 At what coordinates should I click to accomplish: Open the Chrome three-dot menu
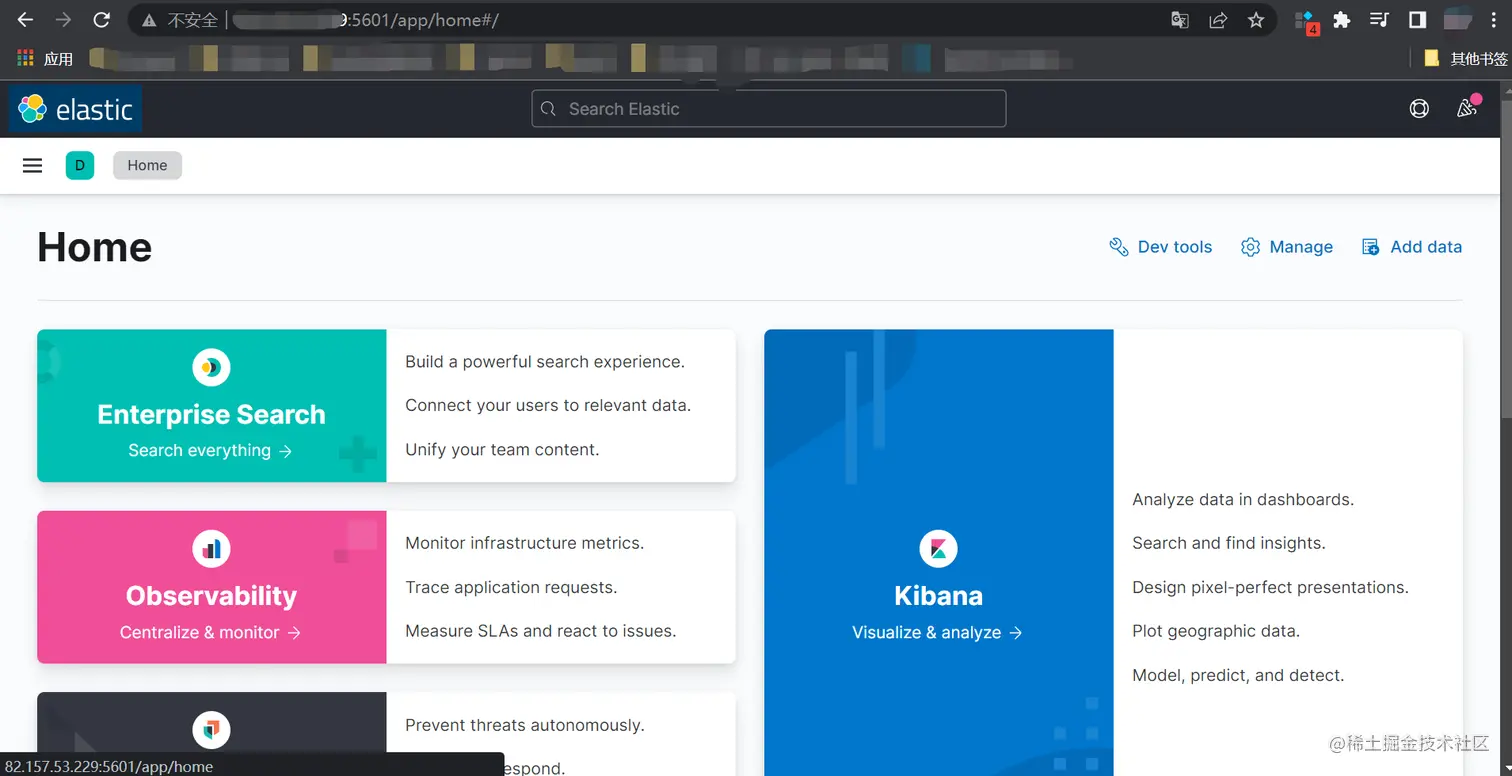[1495, 20]
